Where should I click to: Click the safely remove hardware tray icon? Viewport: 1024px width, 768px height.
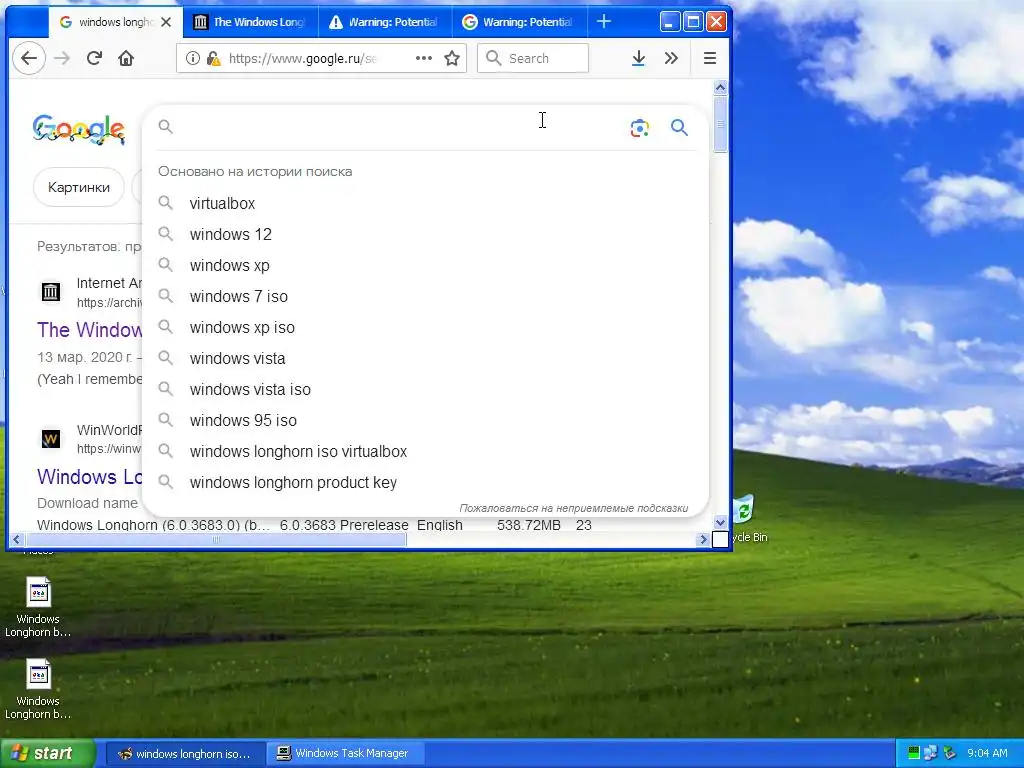(950, 754)
